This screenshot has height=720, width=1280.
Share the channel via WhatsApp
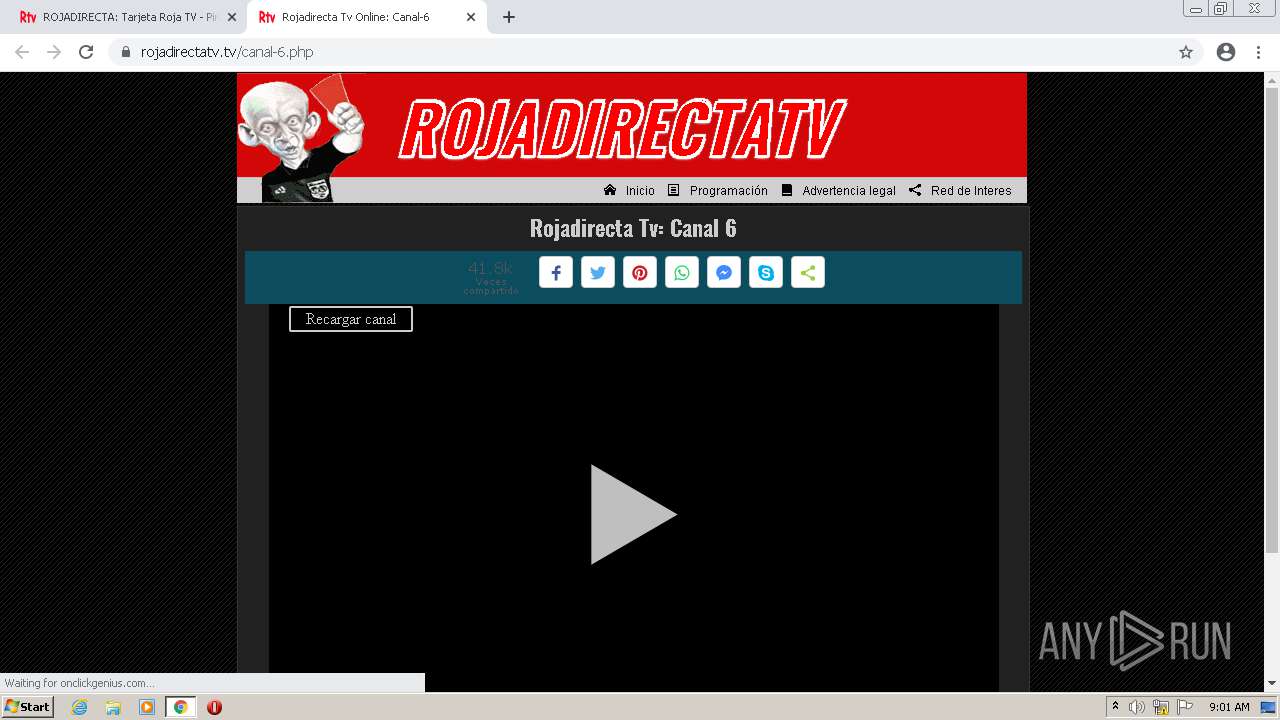682,273
